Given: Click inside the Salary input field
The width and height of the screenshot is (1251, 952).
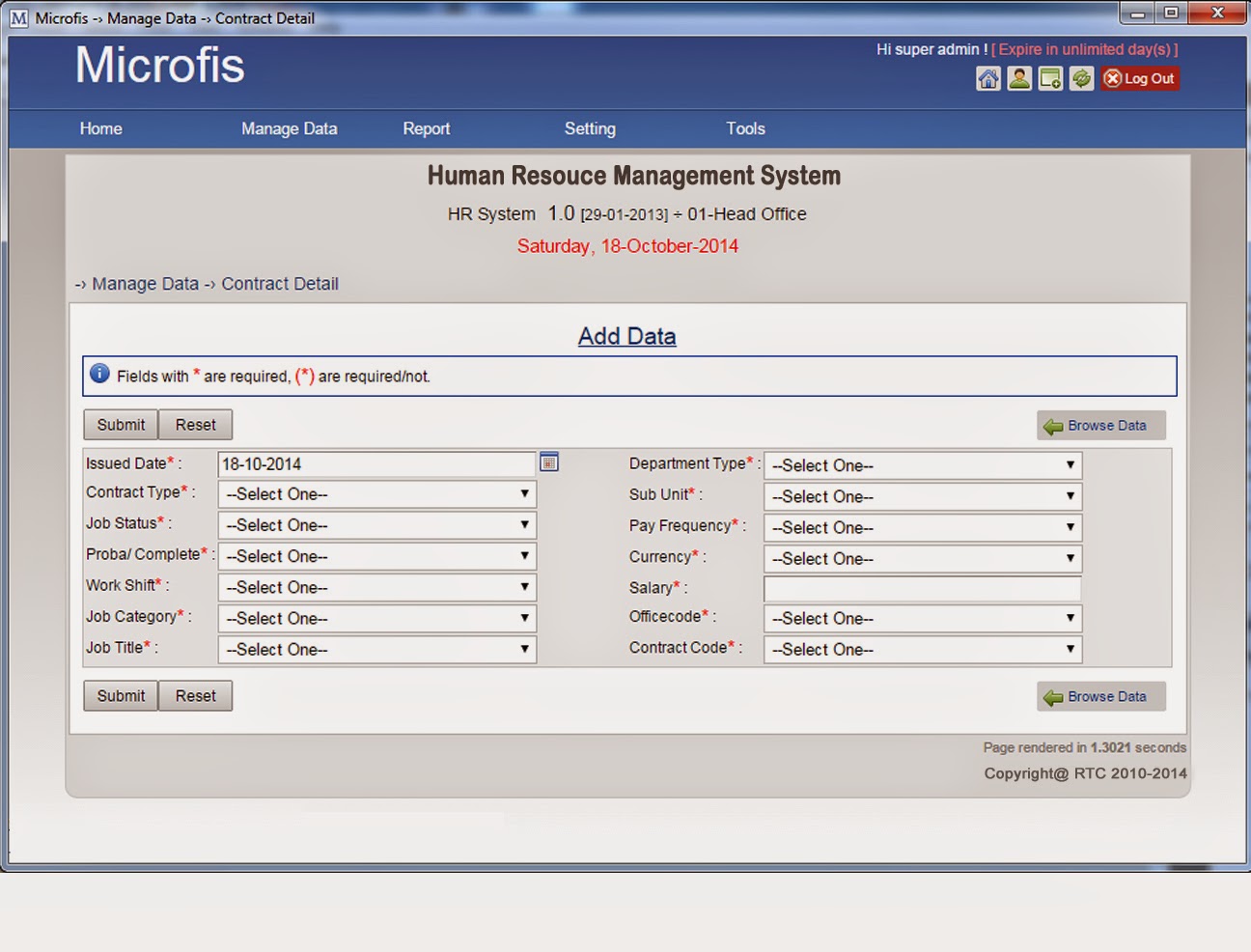Looking at the screenshot, I should pos(922,588).
